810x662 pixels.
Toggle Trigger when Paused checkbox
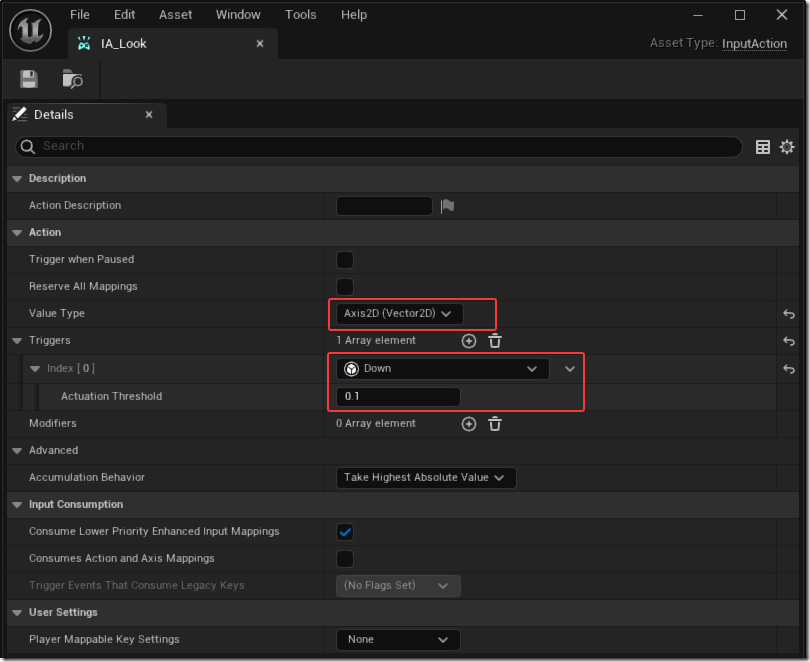click(345, 260)
